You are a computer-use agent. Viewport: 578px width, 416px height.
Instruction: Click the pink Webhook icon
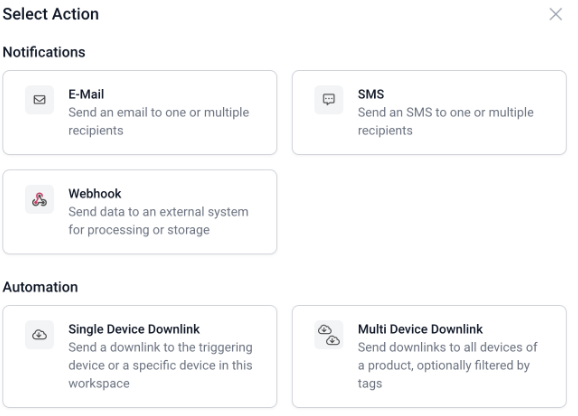tap(39, 199)
